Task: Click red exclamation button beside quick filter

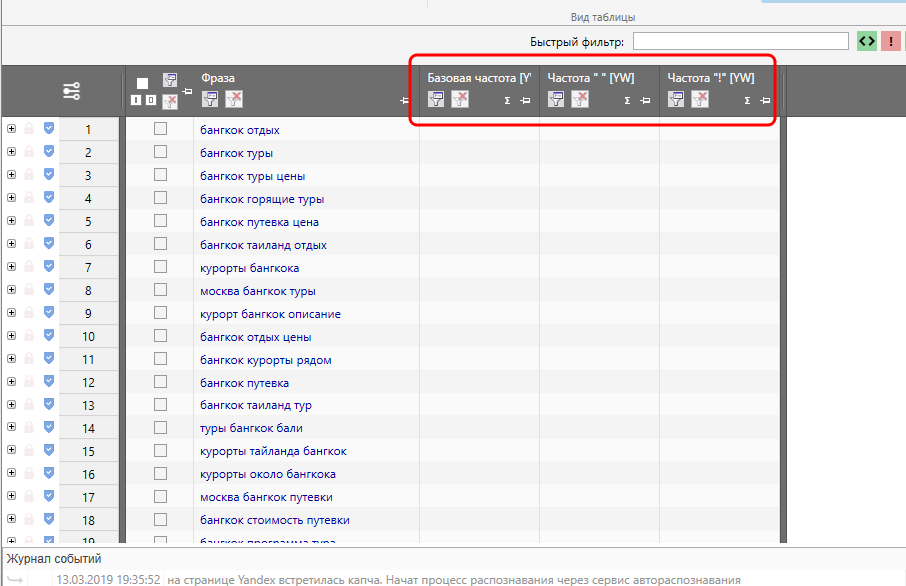Action: tap(891, 41)
